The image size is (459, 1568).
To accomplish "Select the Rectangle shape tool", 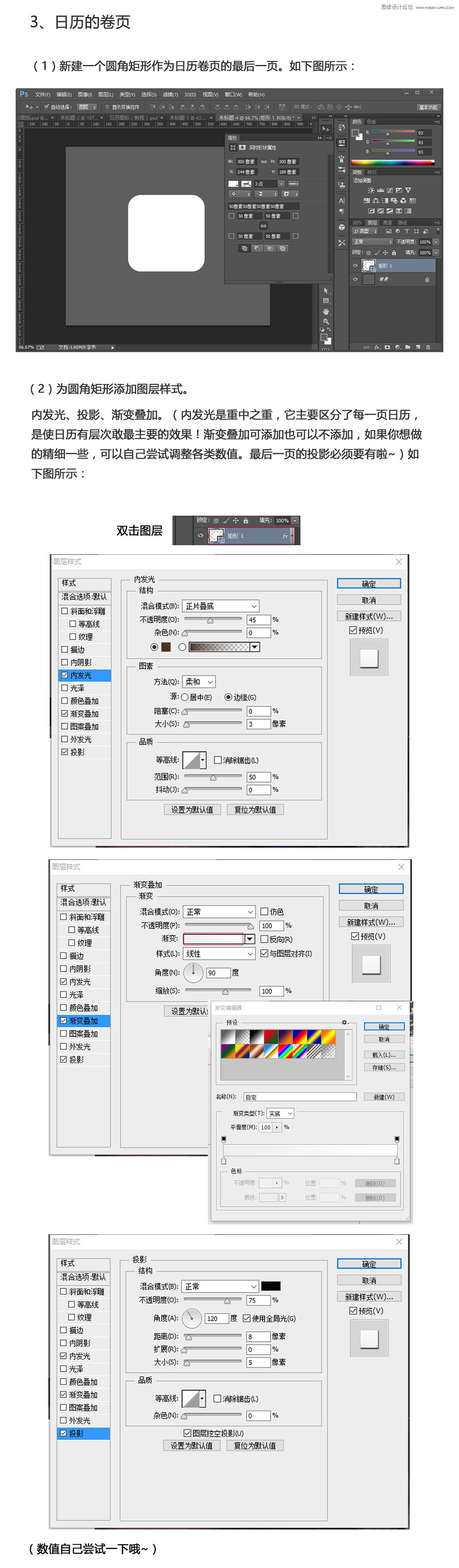I will 326,301.
